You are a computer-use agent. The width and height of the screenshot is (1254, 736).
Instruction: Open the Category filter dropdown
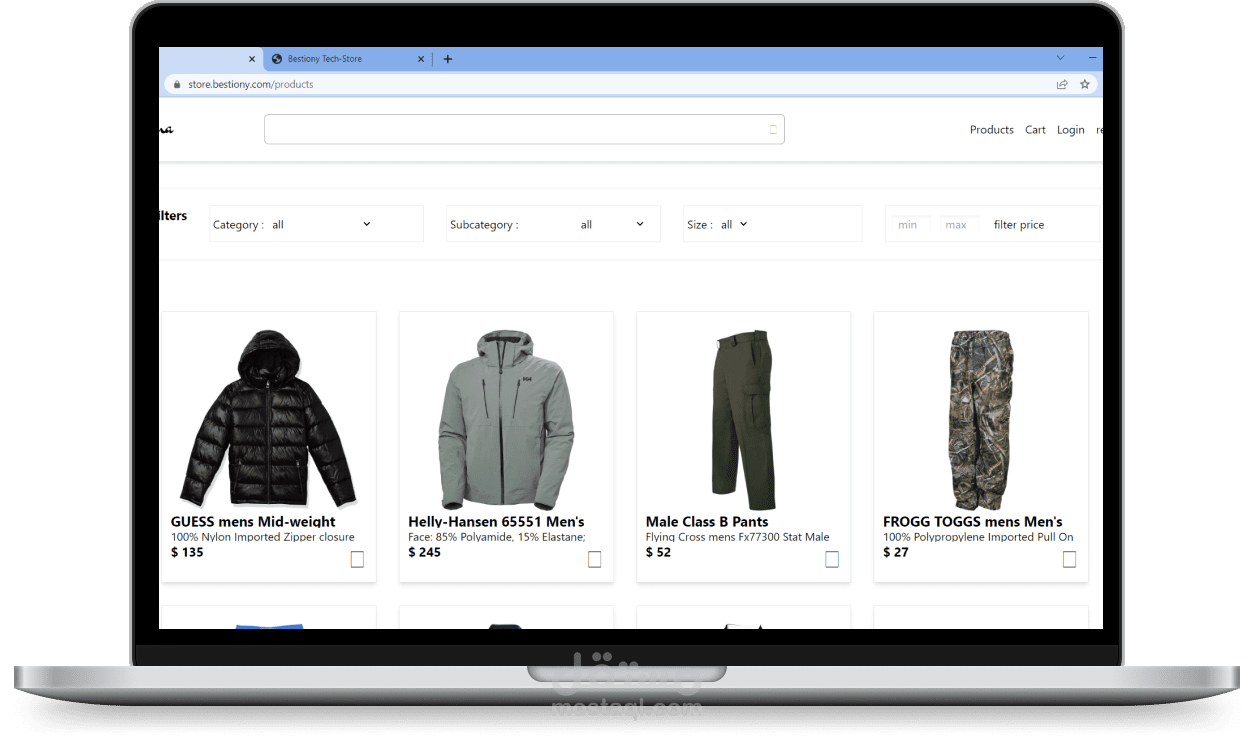(367, 224)
